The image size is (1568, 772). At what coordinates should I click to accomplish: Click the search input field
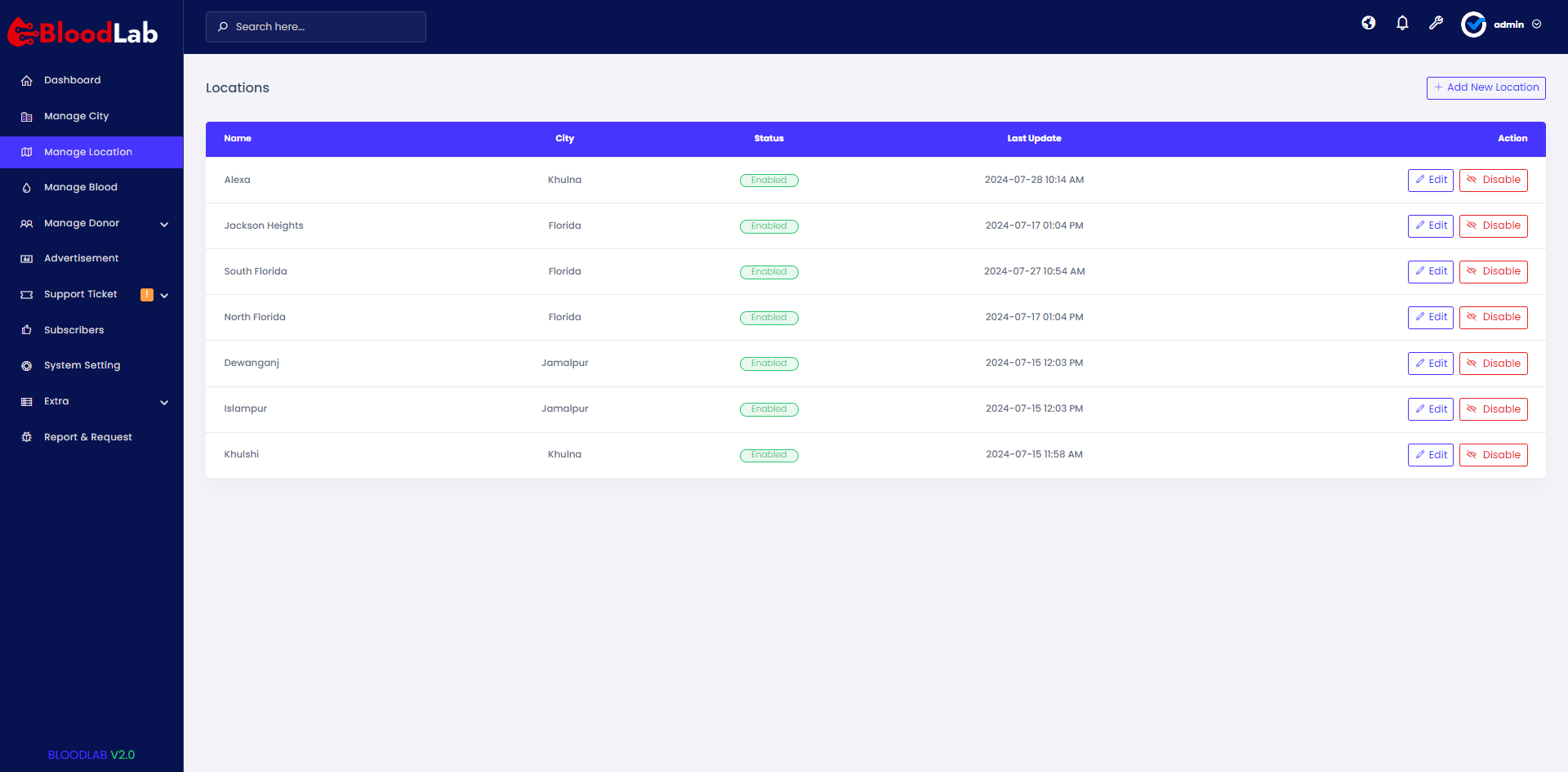click(x=315, y=26)
